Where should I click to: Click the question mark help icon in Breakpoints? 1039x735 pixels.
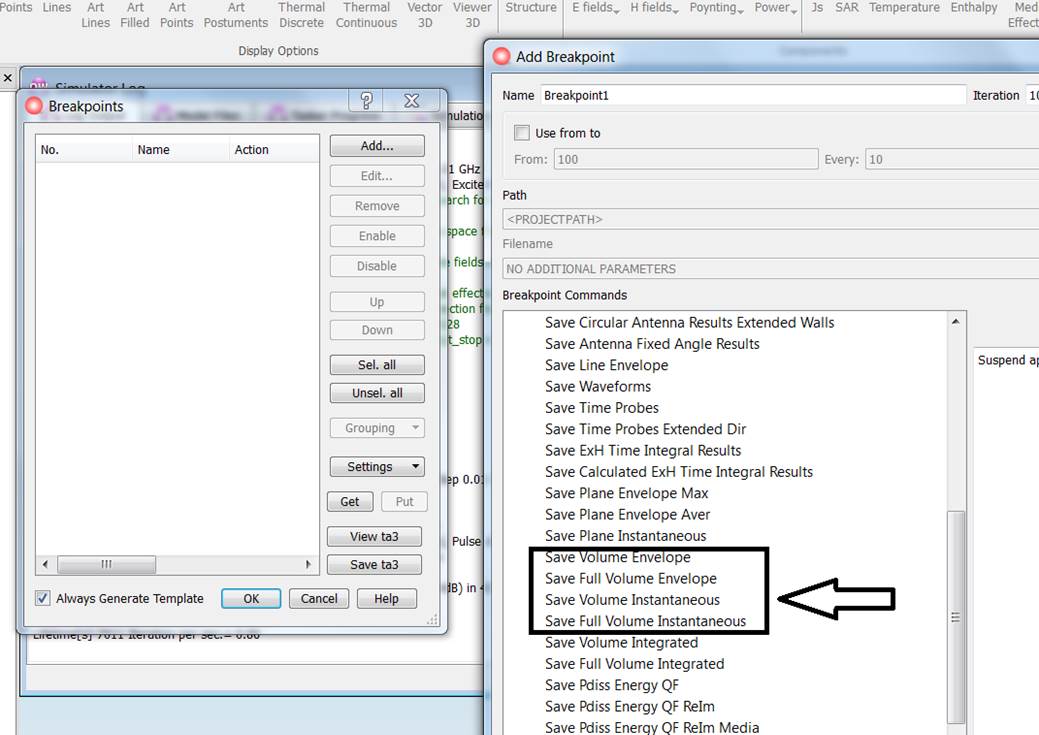pyautogui.click(x=366, y=101)
